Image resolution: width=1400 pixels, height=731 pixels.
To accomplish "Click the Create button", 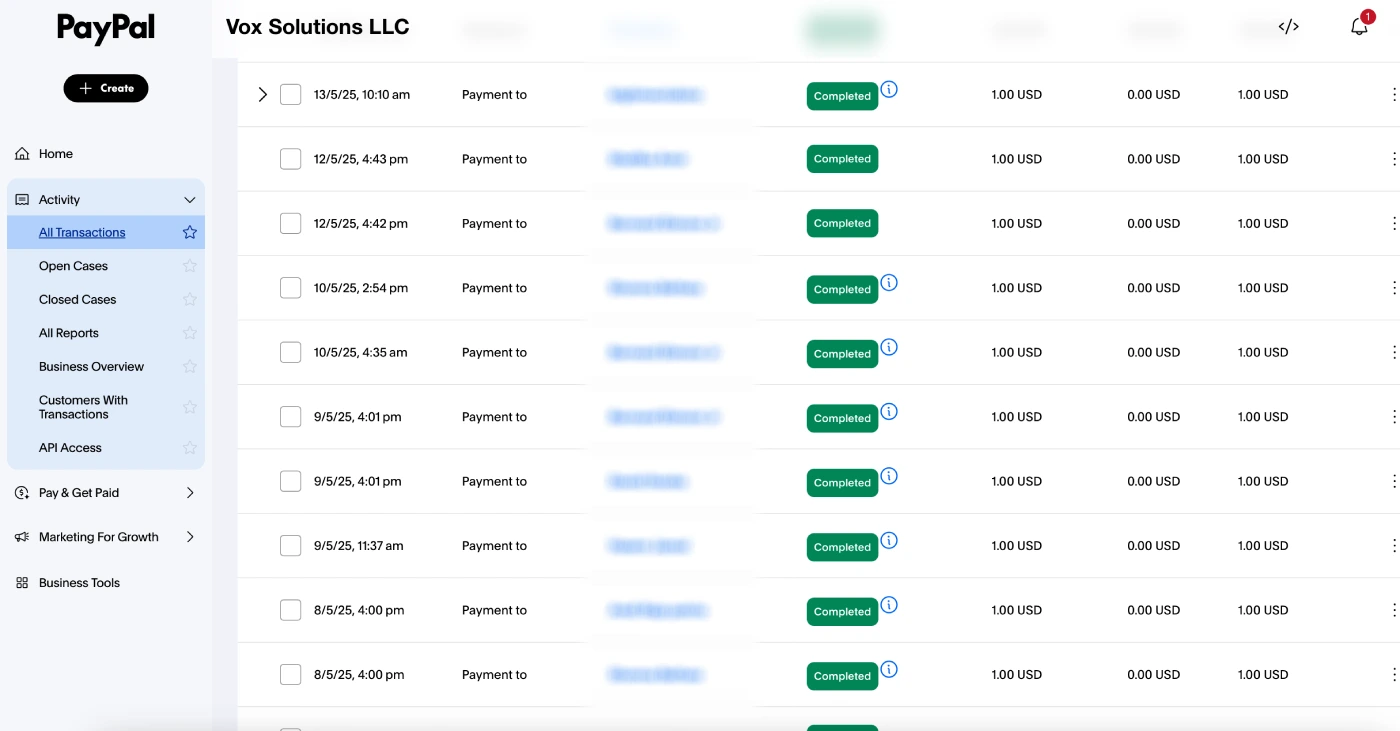I will pyautogui.click(x=105, y=88).
